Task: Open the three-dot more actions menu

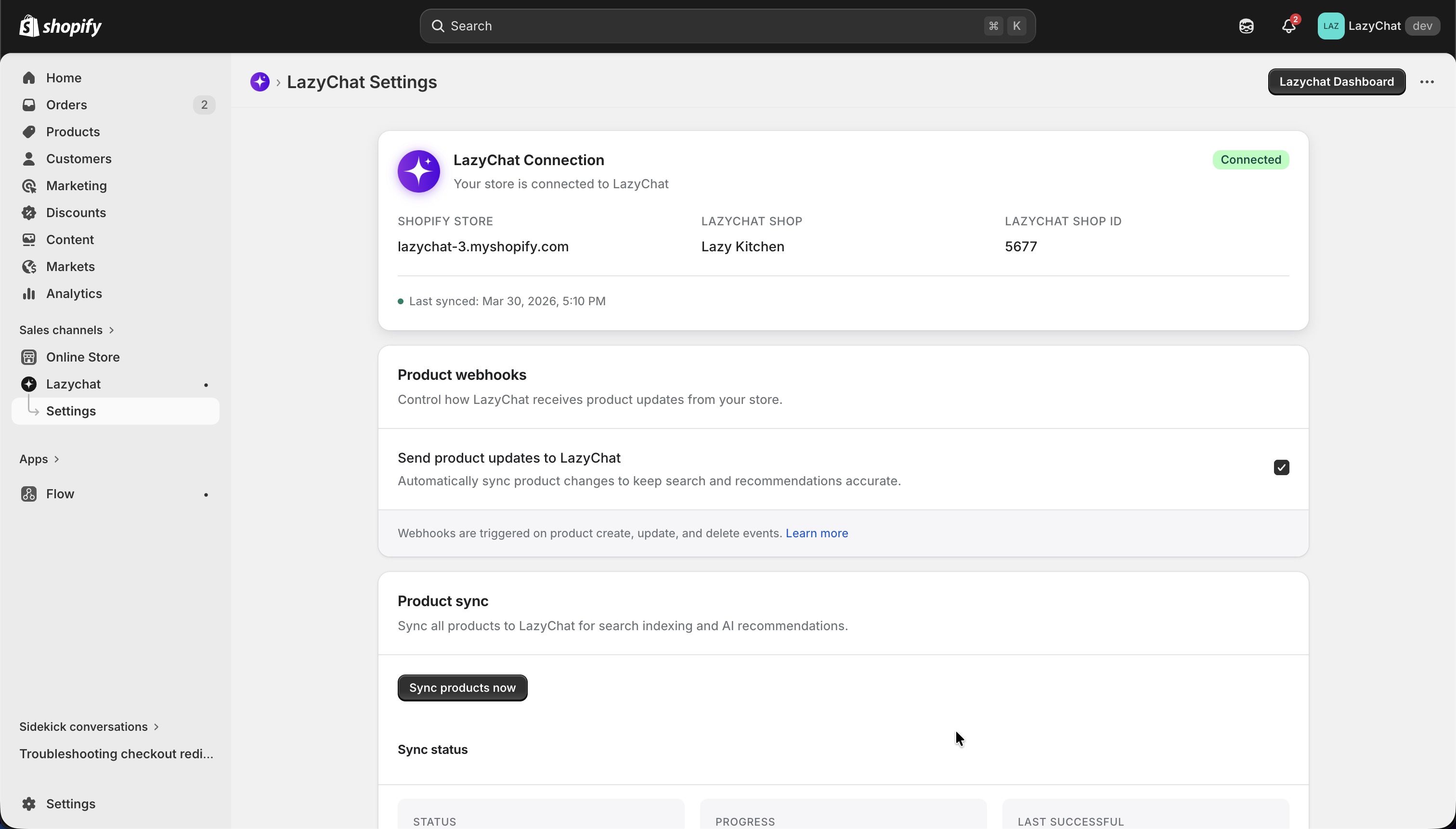Action: [1427, 82]
